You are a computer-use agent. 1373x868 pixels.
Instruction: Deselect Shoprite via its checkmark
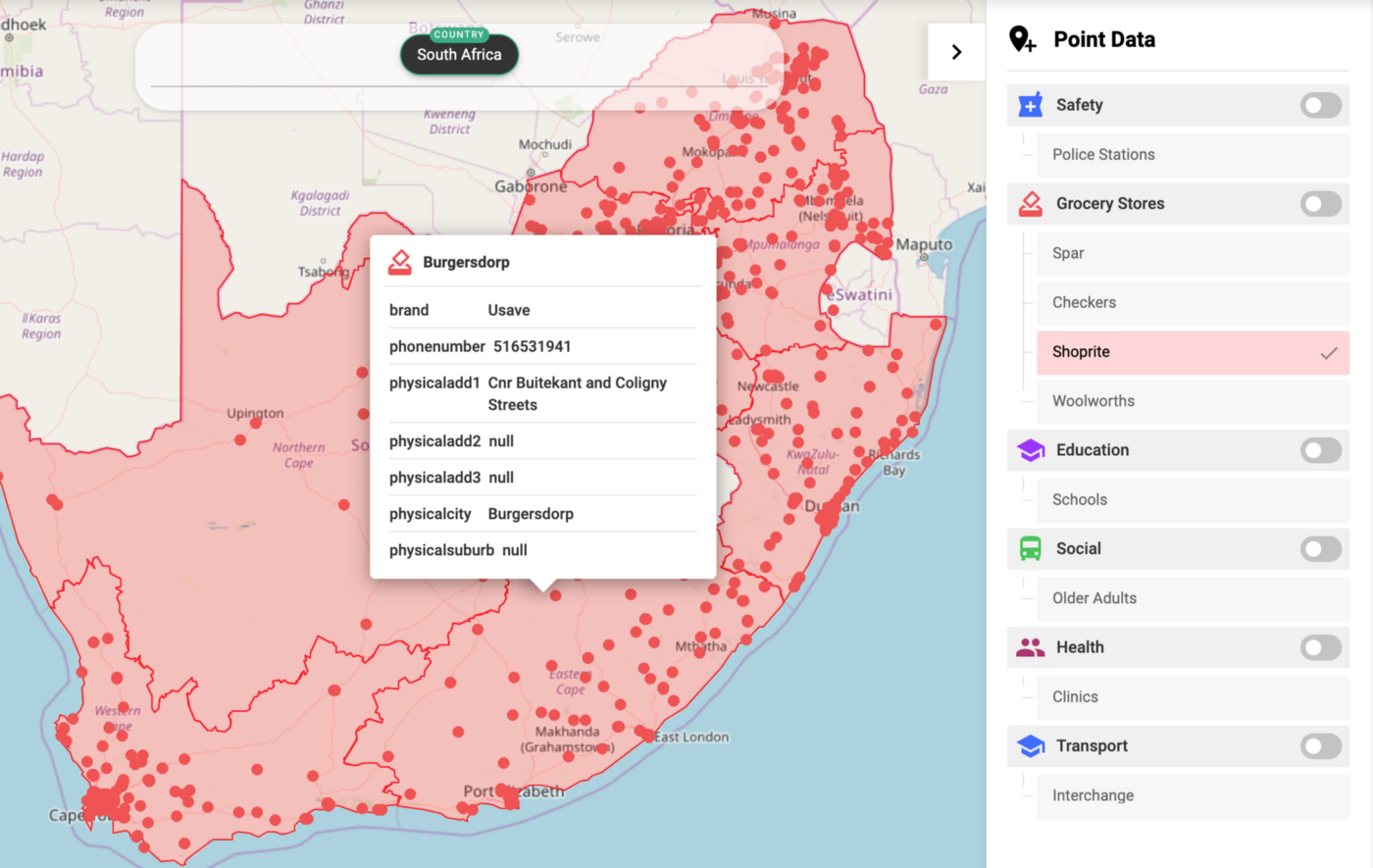[x=1329, y=351]
